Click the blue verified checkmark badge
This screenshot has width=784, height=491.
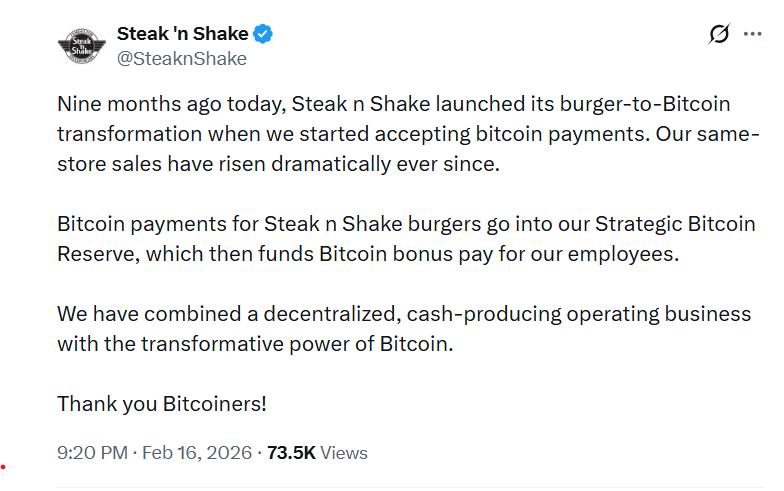tap(263, 35)
